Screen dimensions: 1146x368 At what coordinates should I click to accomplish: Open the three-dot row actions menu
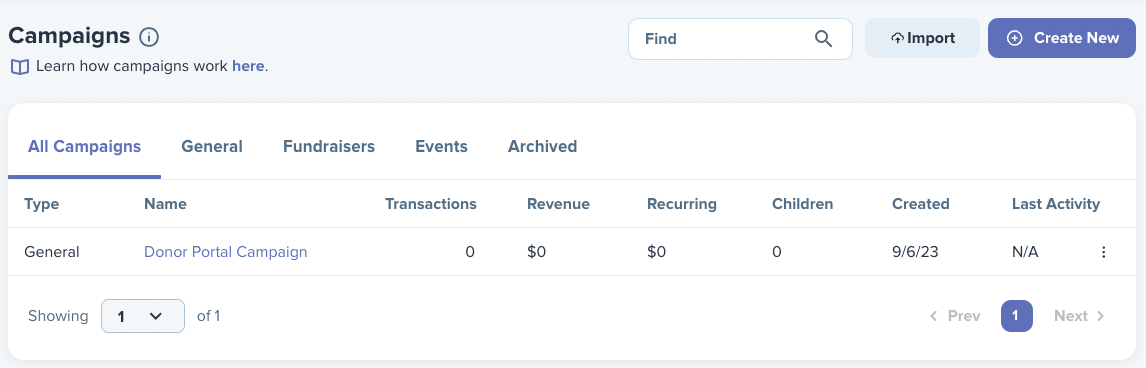[1104, 252]
